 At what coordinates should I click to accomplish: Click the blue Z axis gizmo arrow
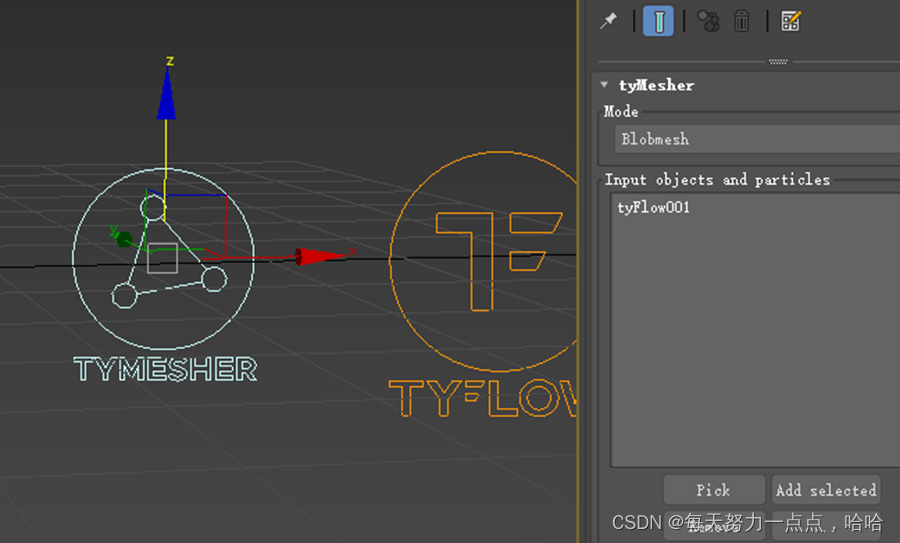166,93
